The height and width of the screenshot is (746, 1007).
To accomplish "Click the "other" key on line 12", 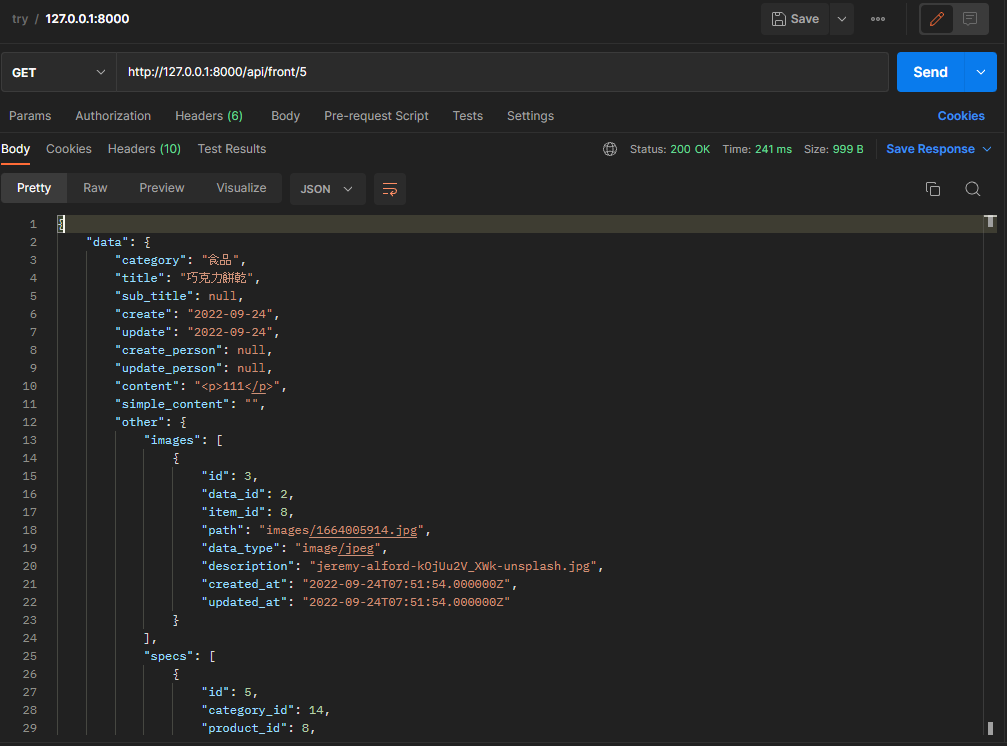I will tap(139, 422).
